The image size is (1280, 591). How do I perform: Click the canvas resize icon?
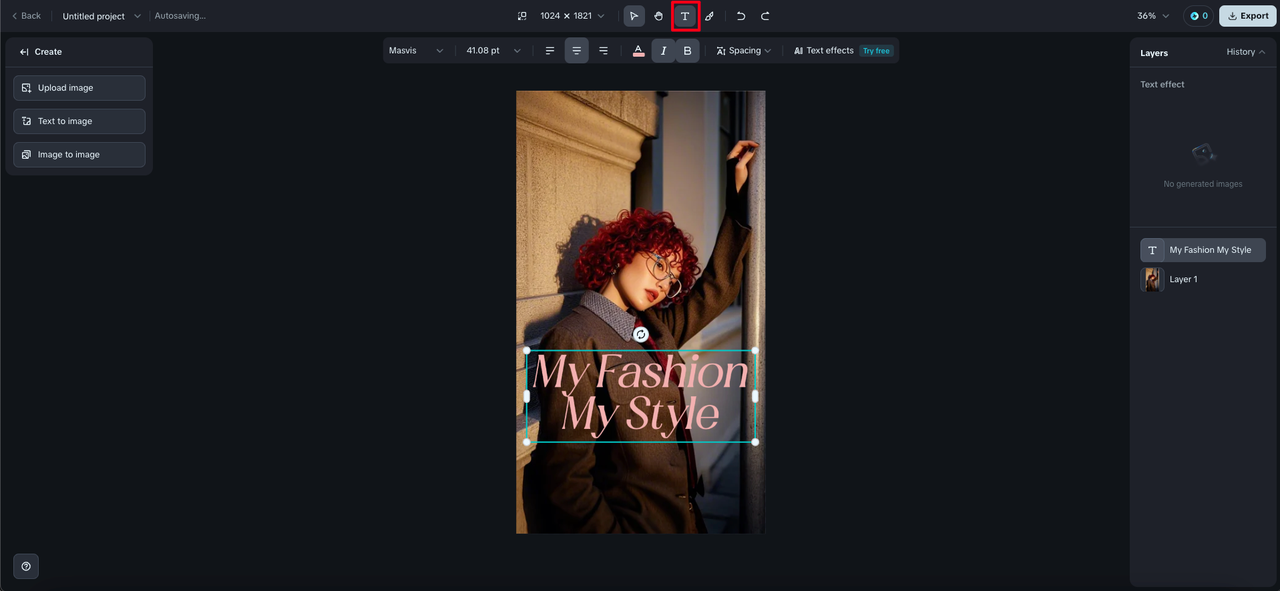tap(521, 16)
